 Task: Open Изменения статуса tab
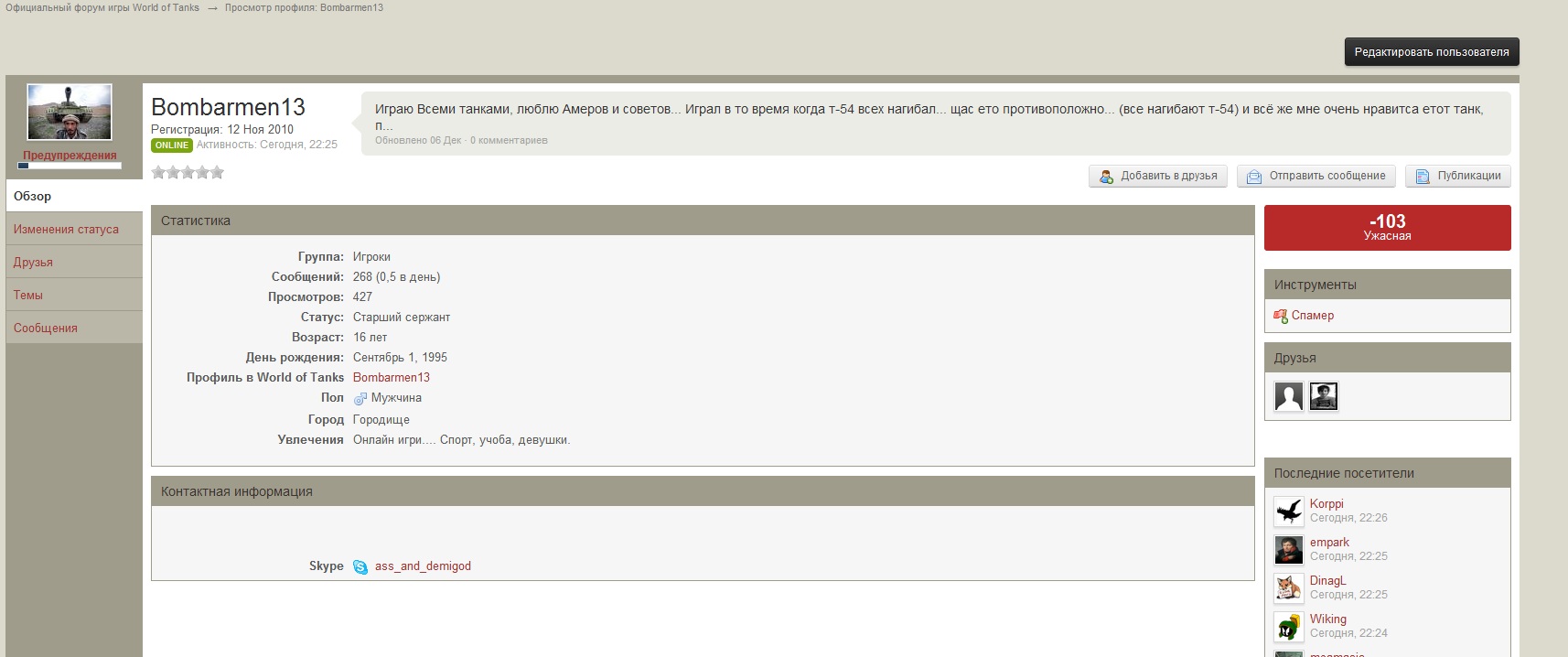point(74,229)
